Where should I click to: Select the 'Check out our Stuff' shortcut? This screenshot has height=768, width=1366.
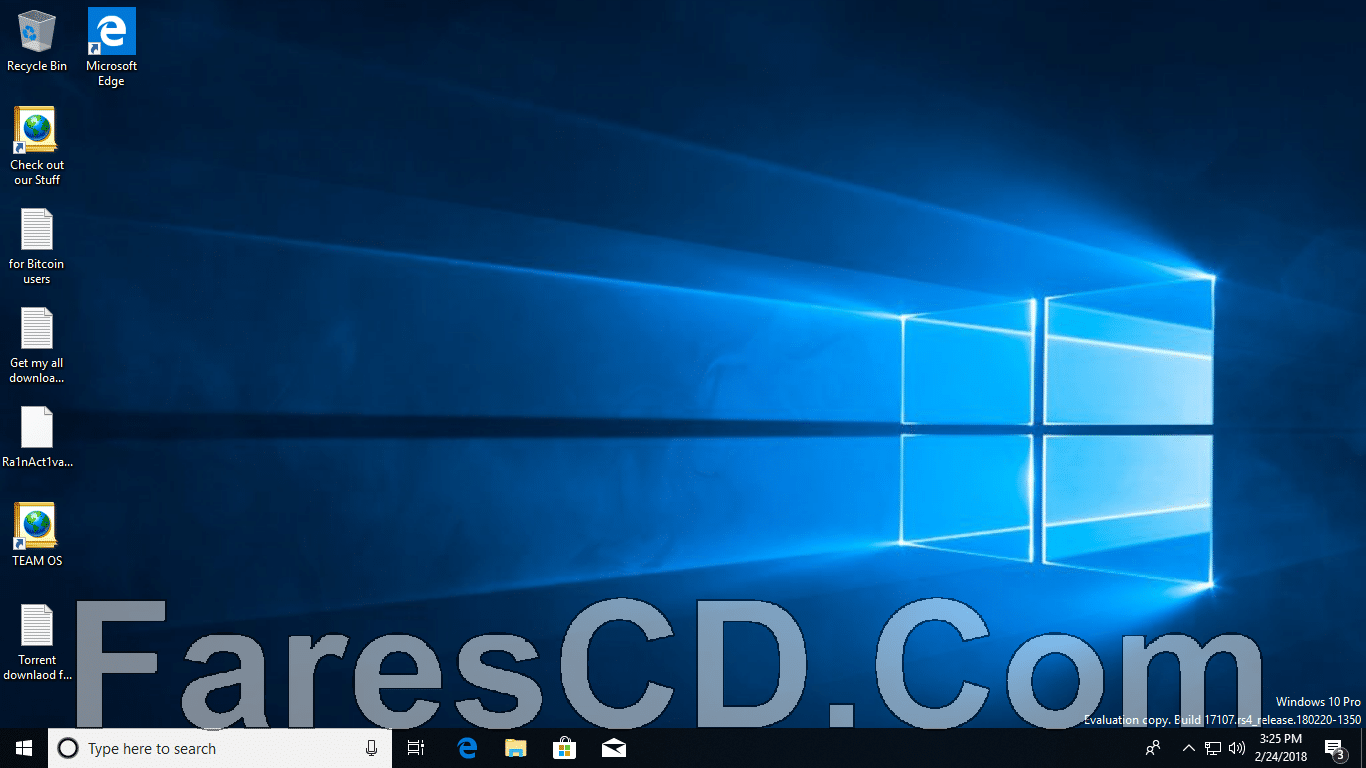37,146
